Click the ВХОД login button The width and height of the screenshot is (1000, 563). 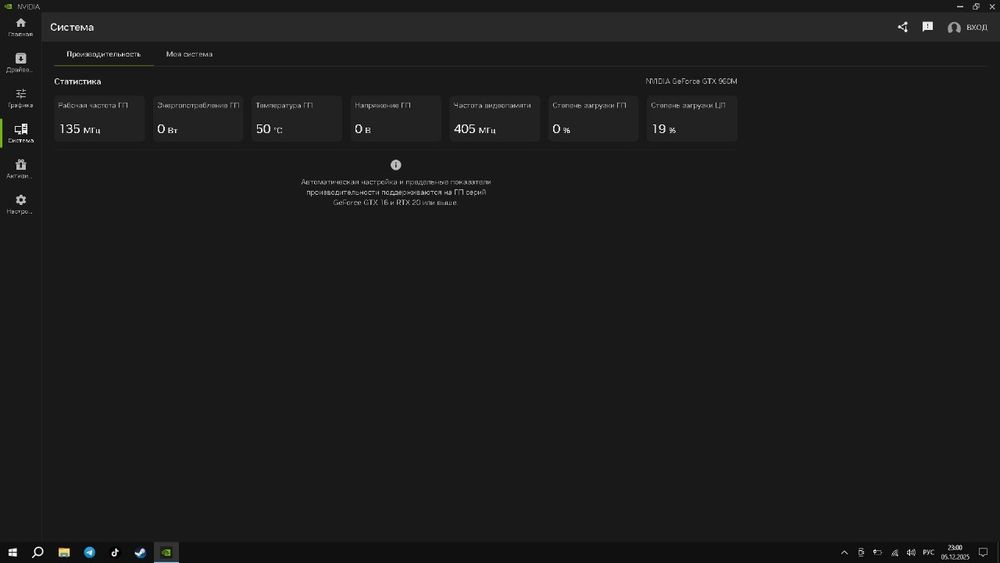967,27
